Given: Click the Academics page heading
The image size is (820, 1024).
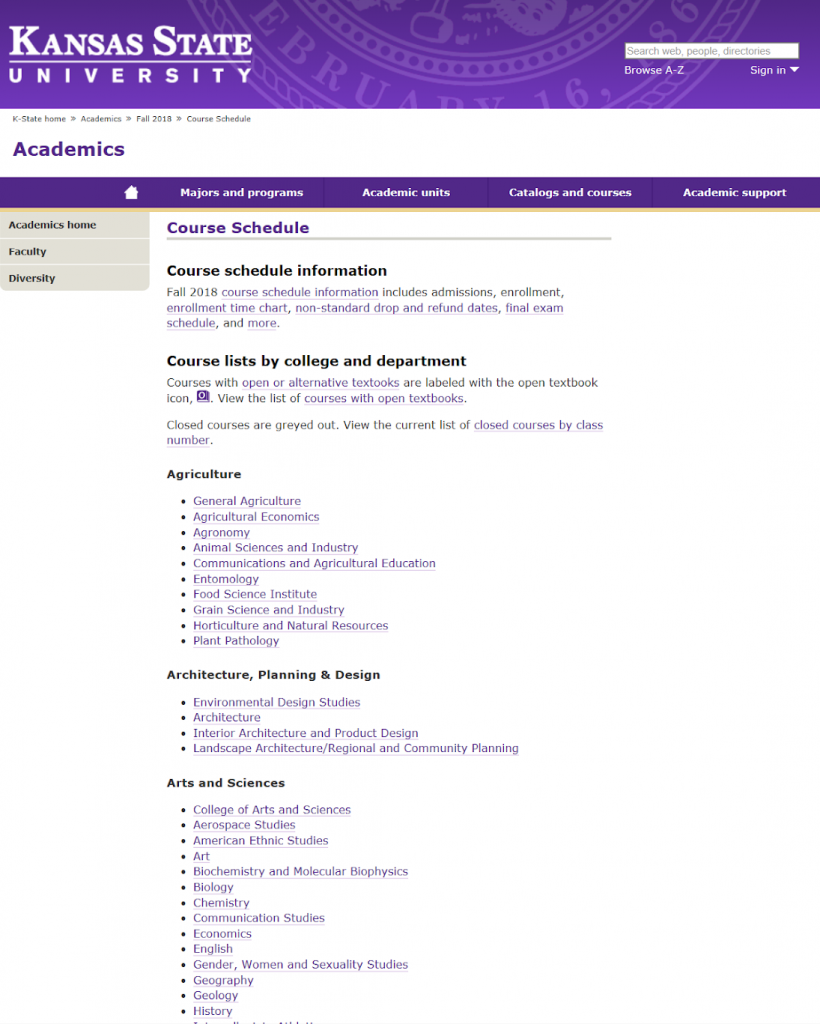Looking at the screenshot, I should (x=69, y=149).
